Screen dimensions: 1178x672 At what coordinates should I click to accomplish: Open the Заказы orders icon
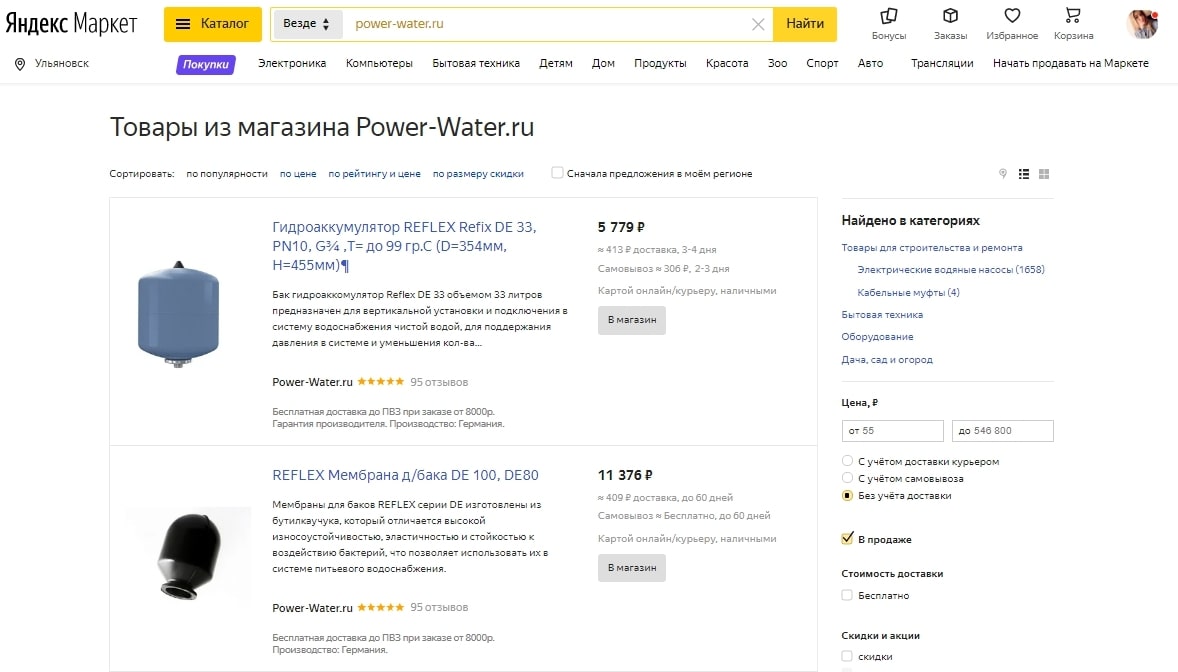click(950, 18)
